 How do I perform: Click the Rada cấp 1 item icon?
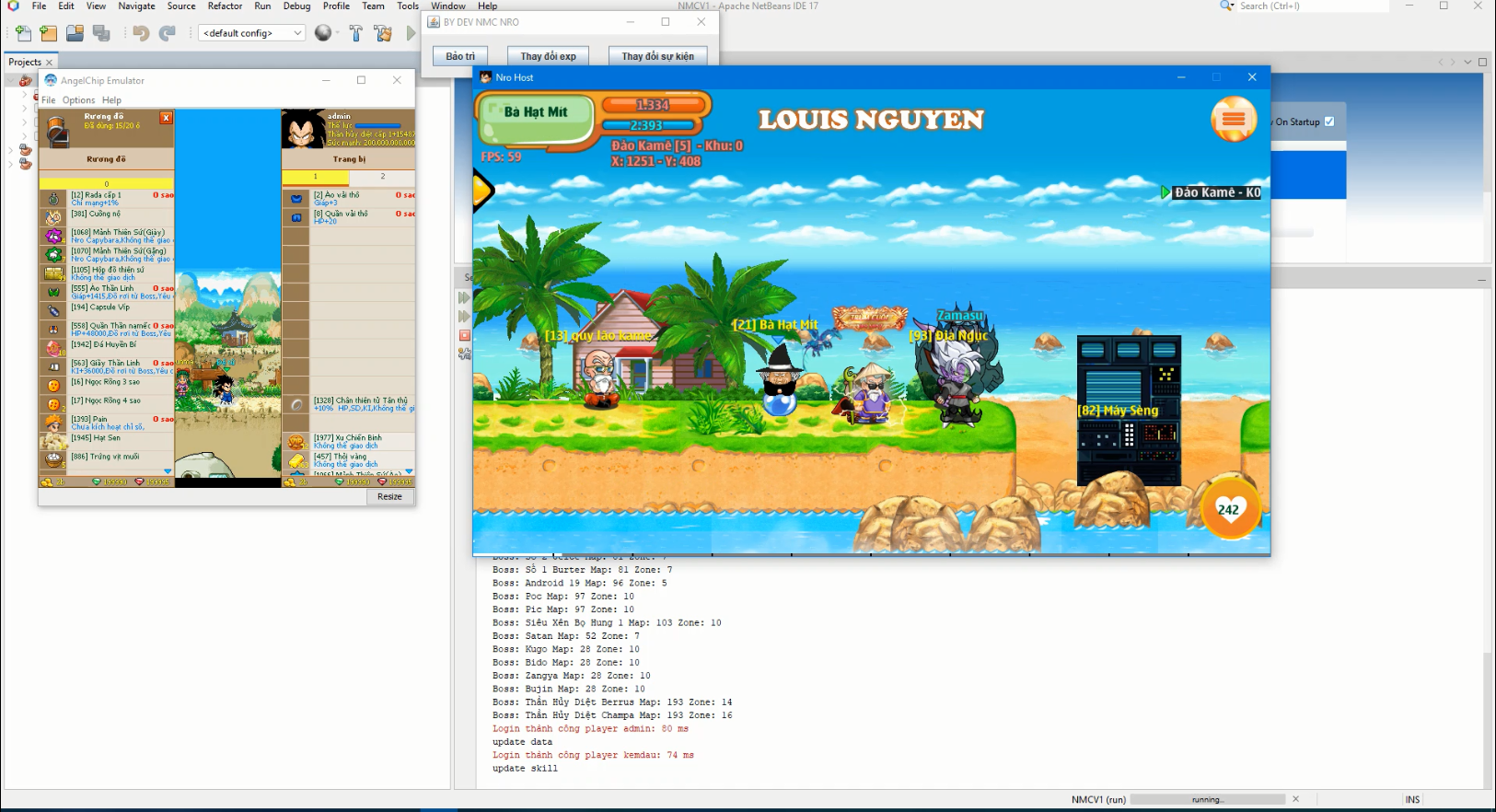pos(53,198)
